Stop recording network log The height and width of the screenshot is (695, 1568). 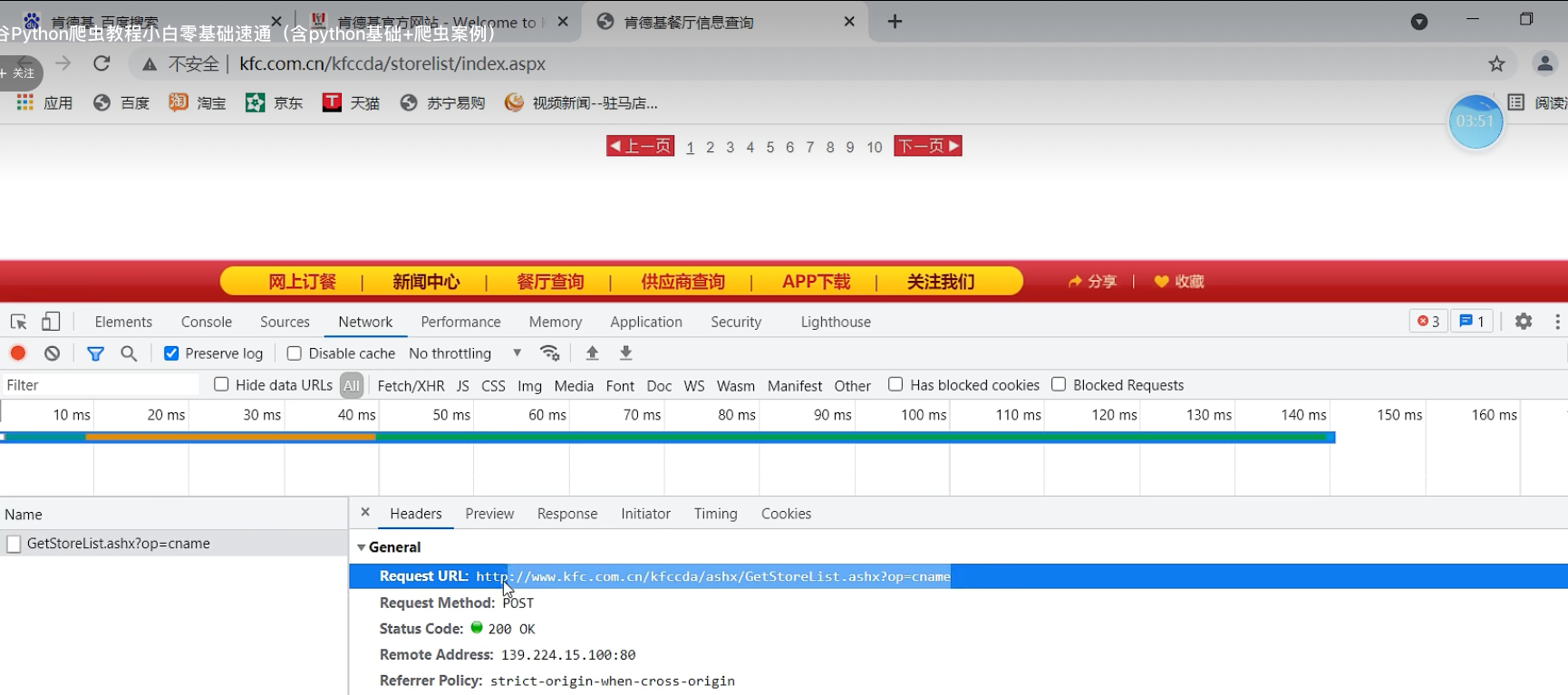pos(18,353)
